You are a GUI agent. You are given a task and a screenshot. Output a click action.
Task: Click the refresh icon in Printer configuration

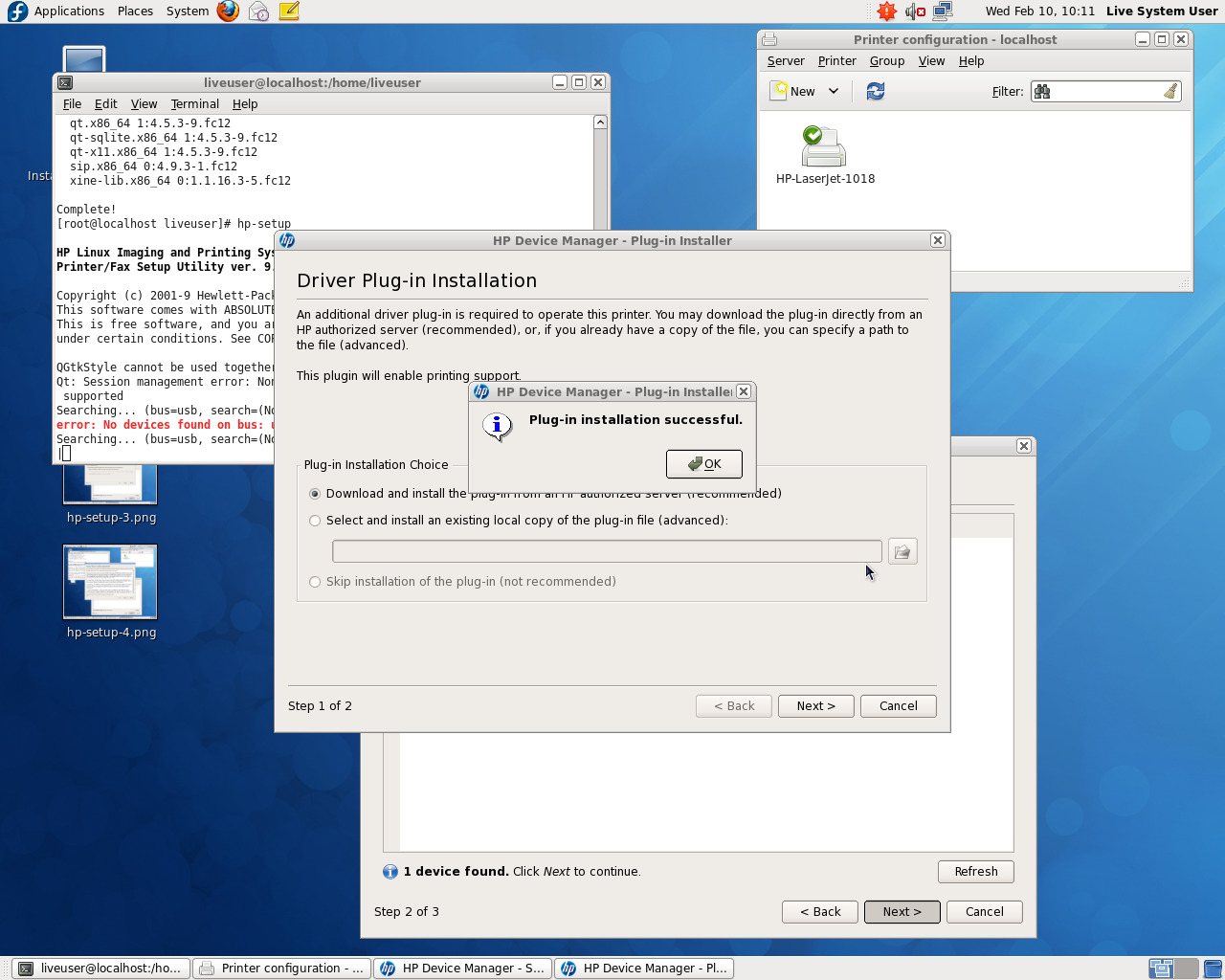coord(875,91)
